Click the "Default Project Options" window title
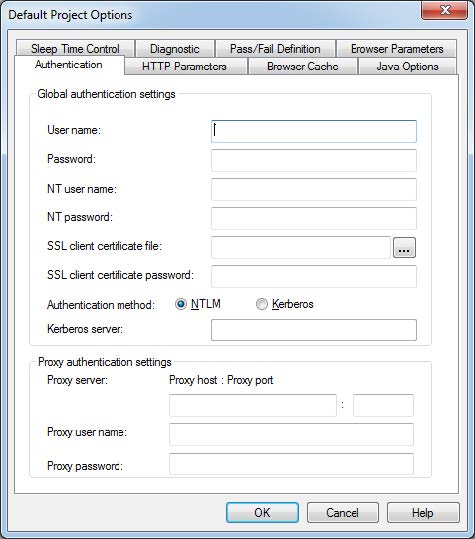 (x=70, y=15)
